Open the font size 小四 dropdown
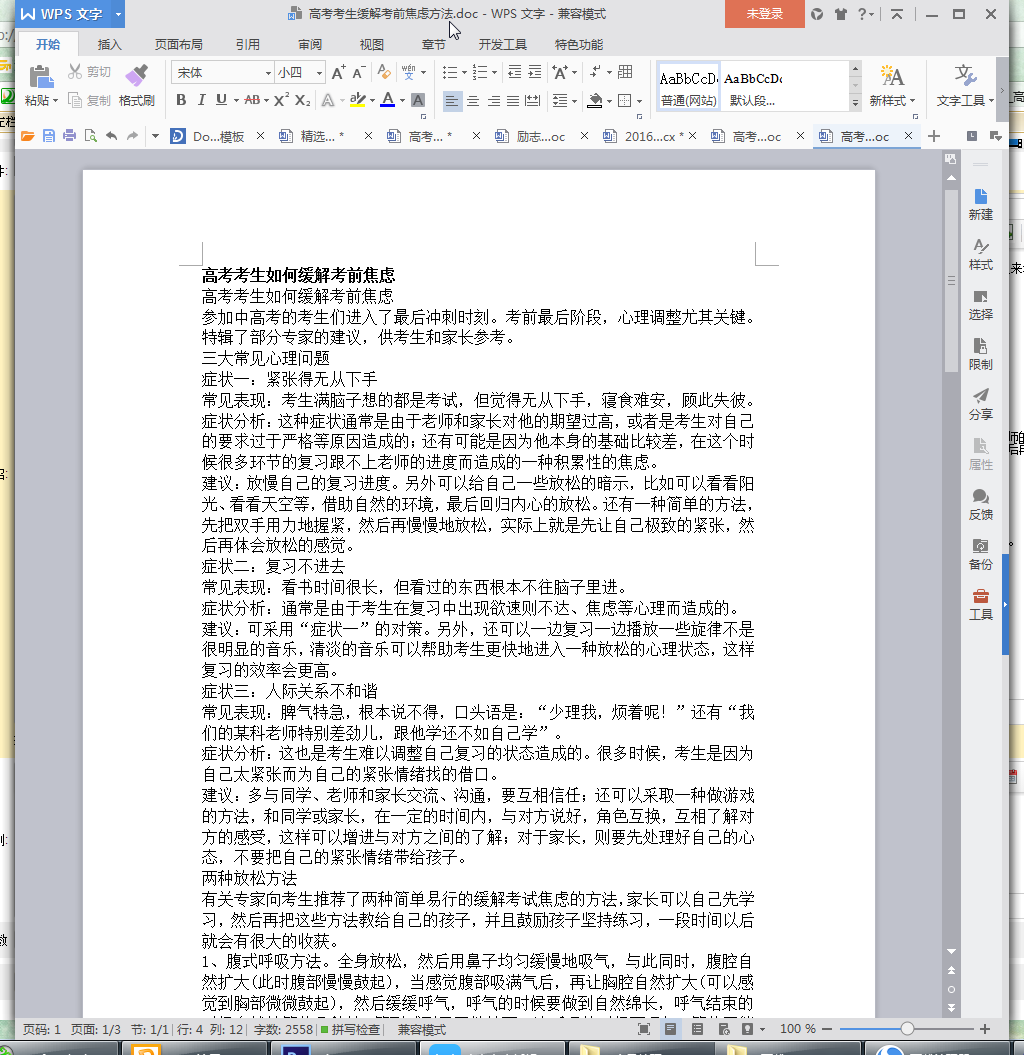The height and width of the screenshot is (1055, 1024). [319, 73]
